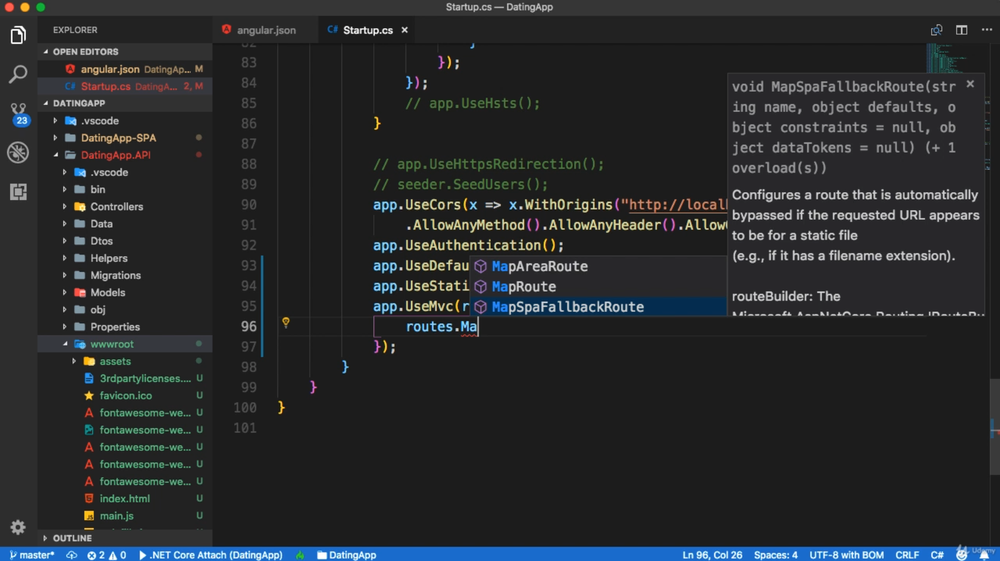Open index.html in file tree
The height and width of the screenshot is (561, 1000).
(124, 499)
